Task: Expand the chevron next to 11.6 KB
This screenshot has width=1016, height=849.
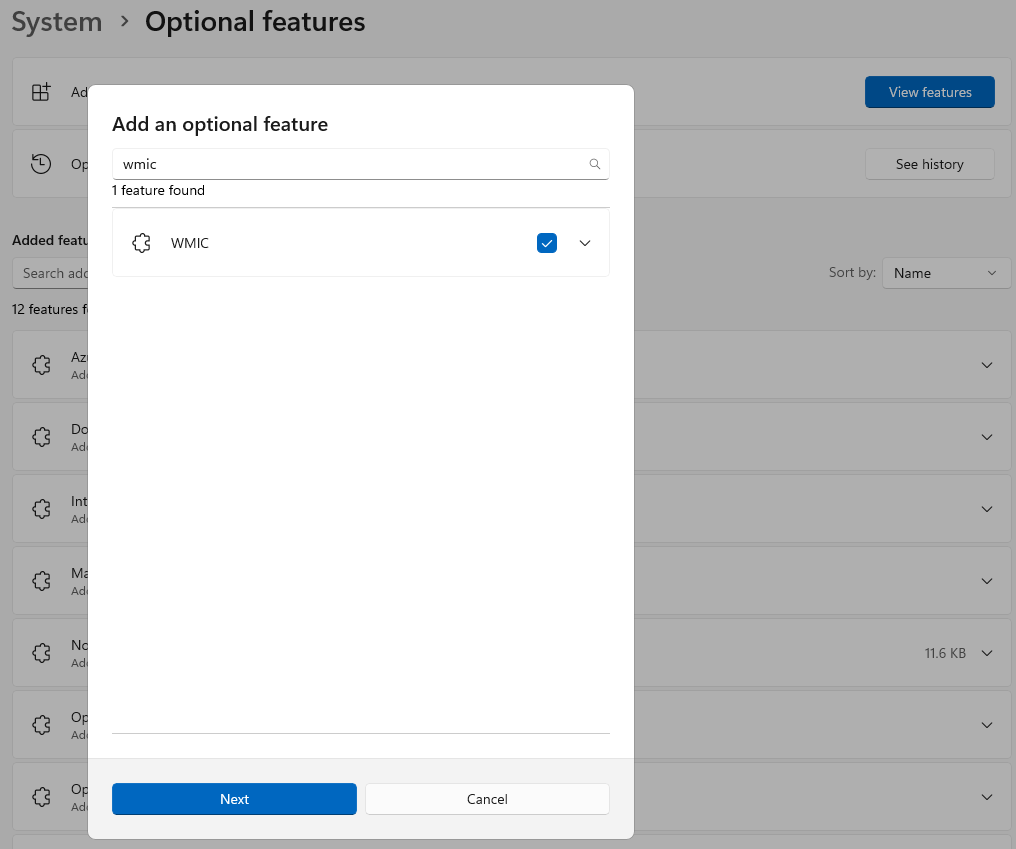Action: click(x=987, y=653)
